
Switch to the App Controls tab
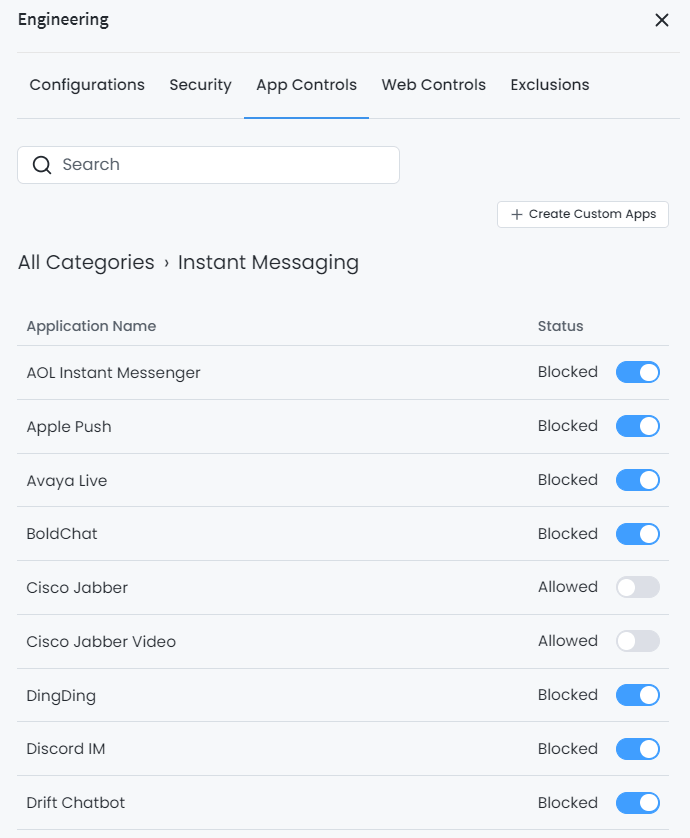pyautogui.click(x=306, y=85)
